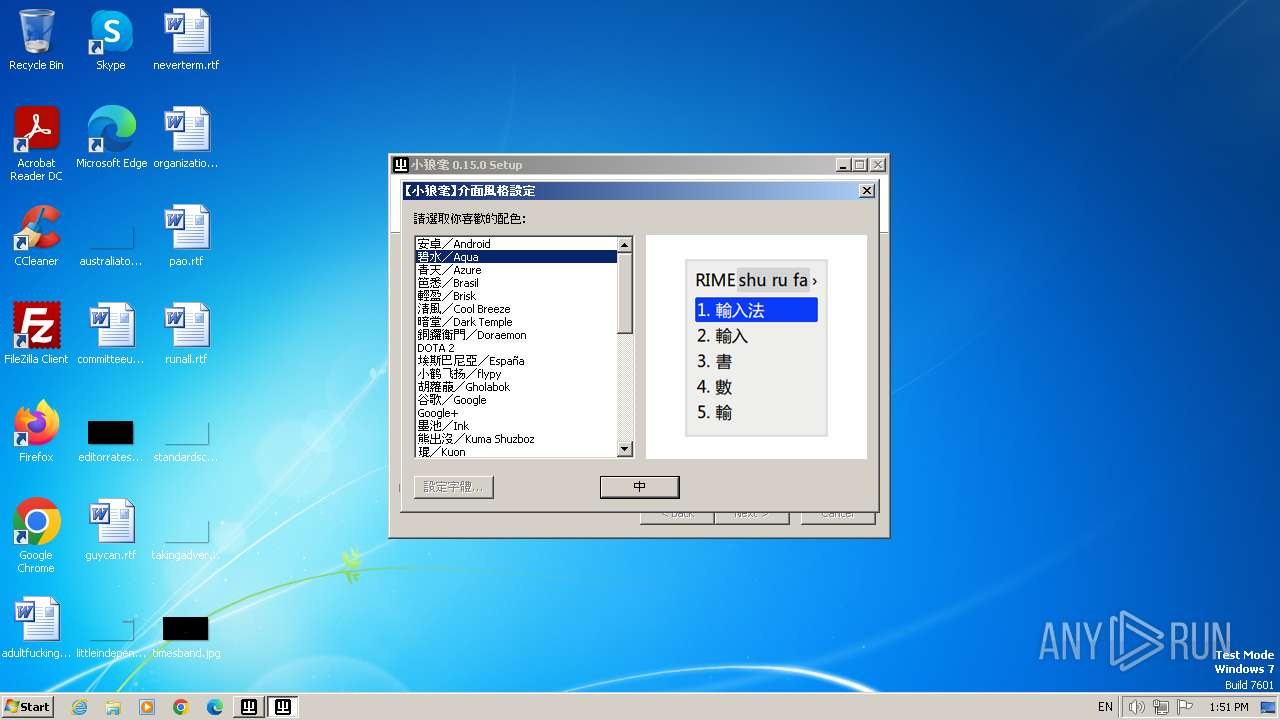Image resolution: width=1280 pixels, height=720 pixels.
Task: Choose the DOTA 2 color scheme
Action: (x=516, y=348)
